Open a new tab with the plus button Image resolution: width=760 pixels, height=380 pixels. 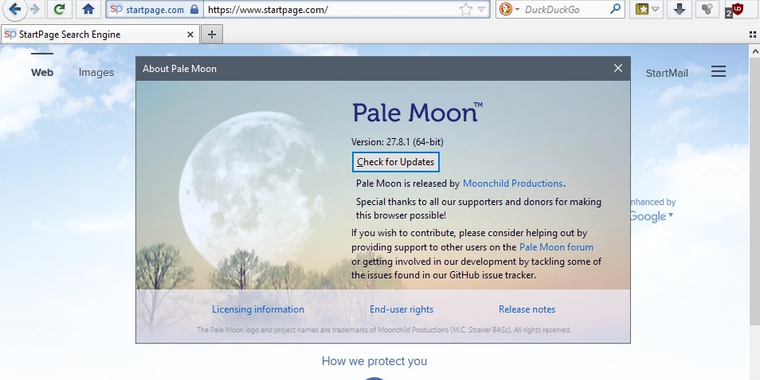pos(212,34)
